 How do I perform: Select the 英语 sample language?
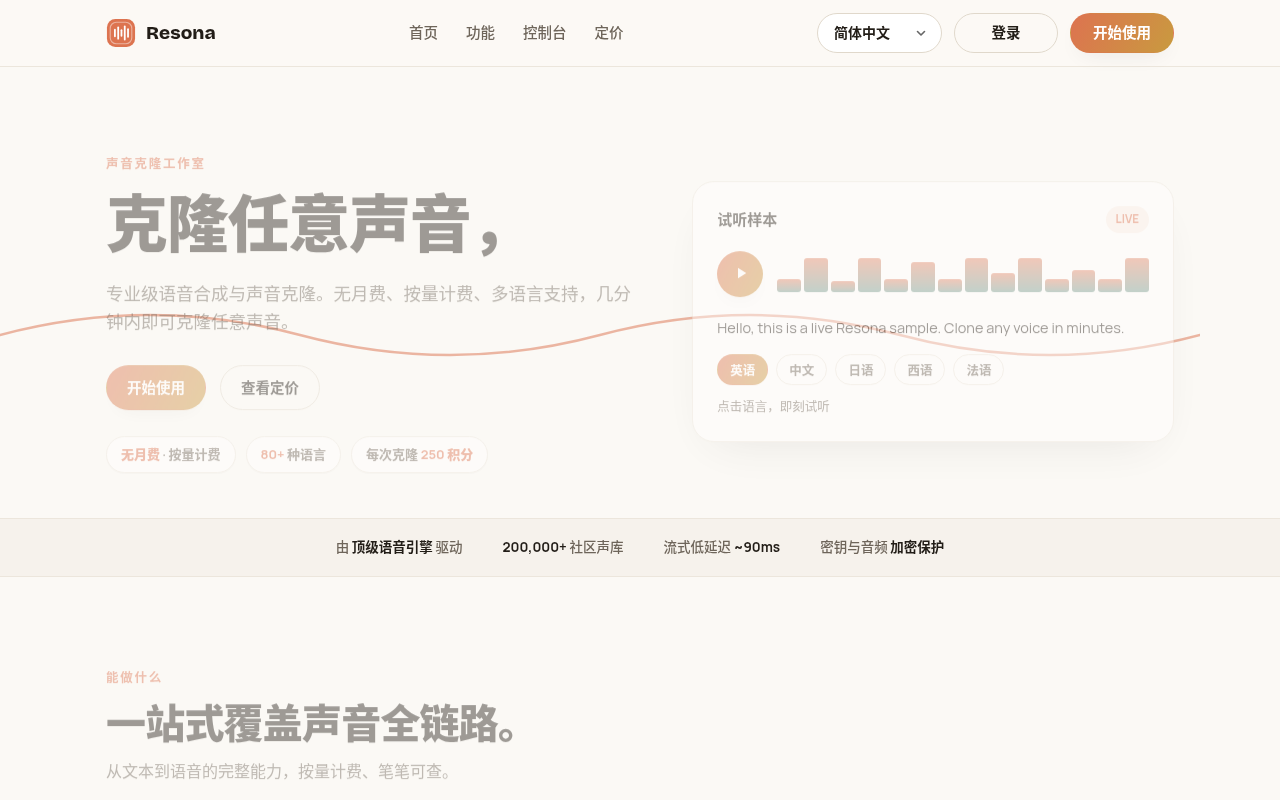pos(742,370)
